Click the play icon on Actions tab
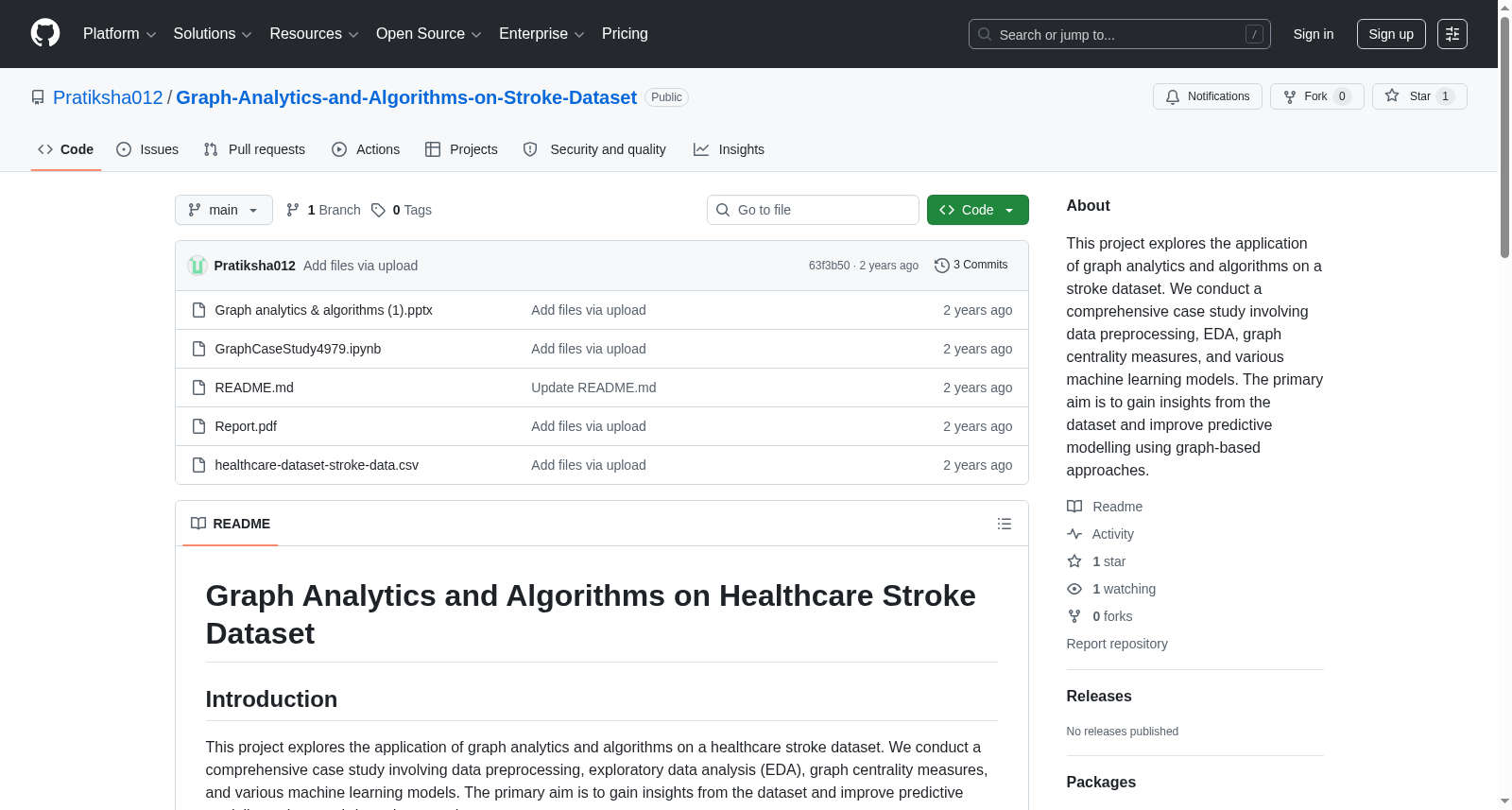Screen dimensions: 1512x810 [x=339, y=149]
